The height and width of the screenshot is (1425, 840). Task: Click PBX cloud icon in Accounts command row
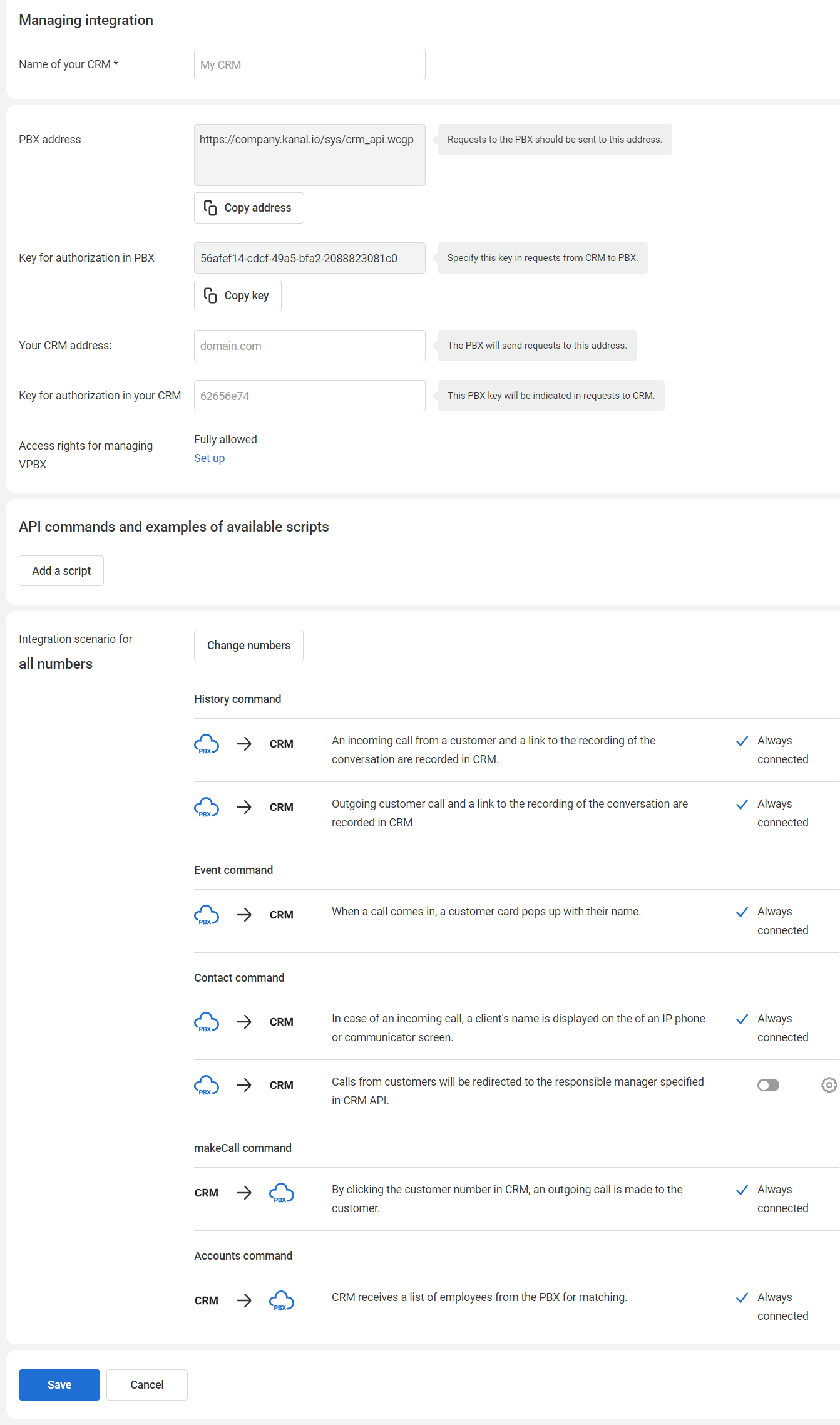(282, 1300)
